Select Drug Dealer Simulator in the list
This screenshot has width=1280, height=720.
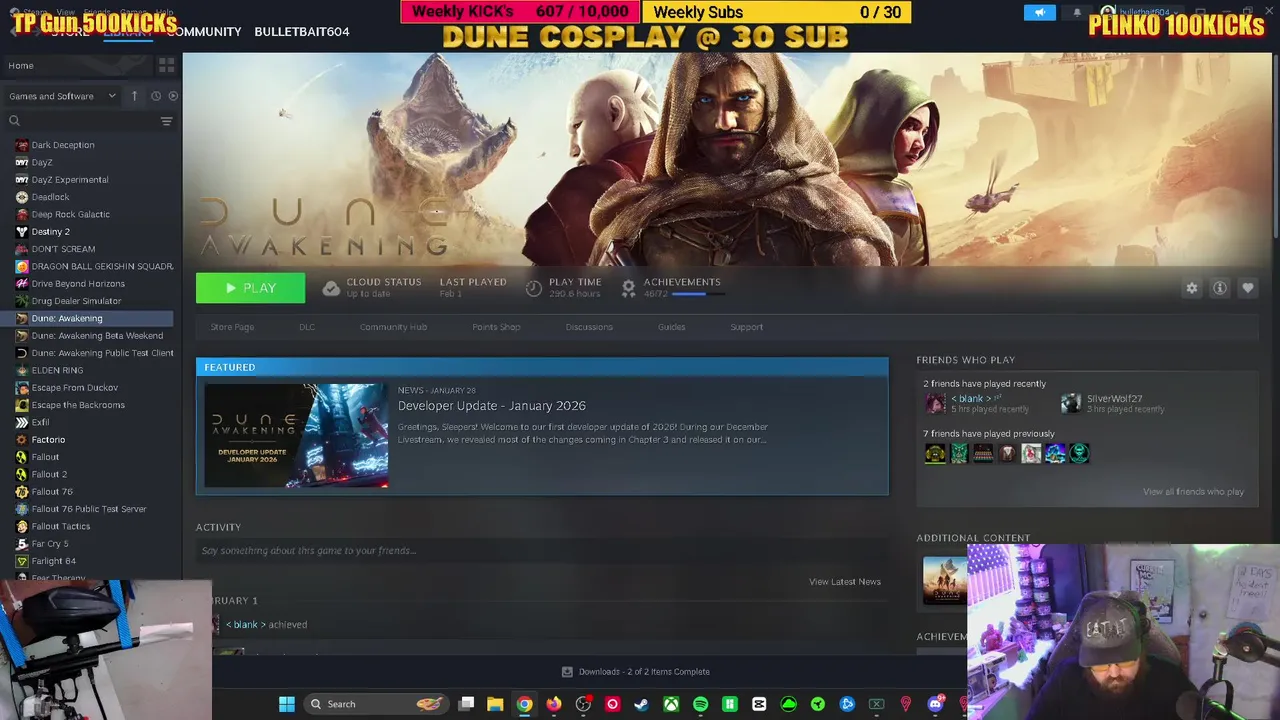[x=76, y=301]
